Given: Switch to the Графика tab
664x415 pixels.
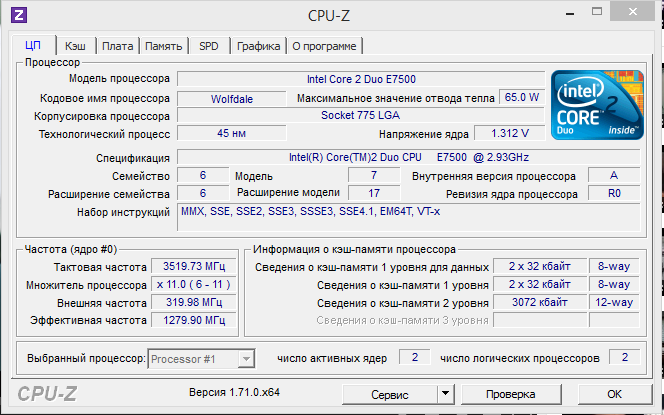Looking at the screenshot, I should pos(258,46).
